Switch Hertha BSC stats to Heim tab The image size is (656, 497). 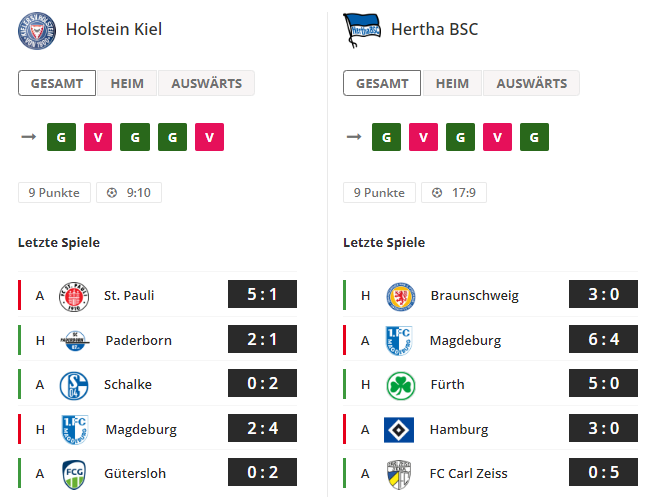point(452,83)
